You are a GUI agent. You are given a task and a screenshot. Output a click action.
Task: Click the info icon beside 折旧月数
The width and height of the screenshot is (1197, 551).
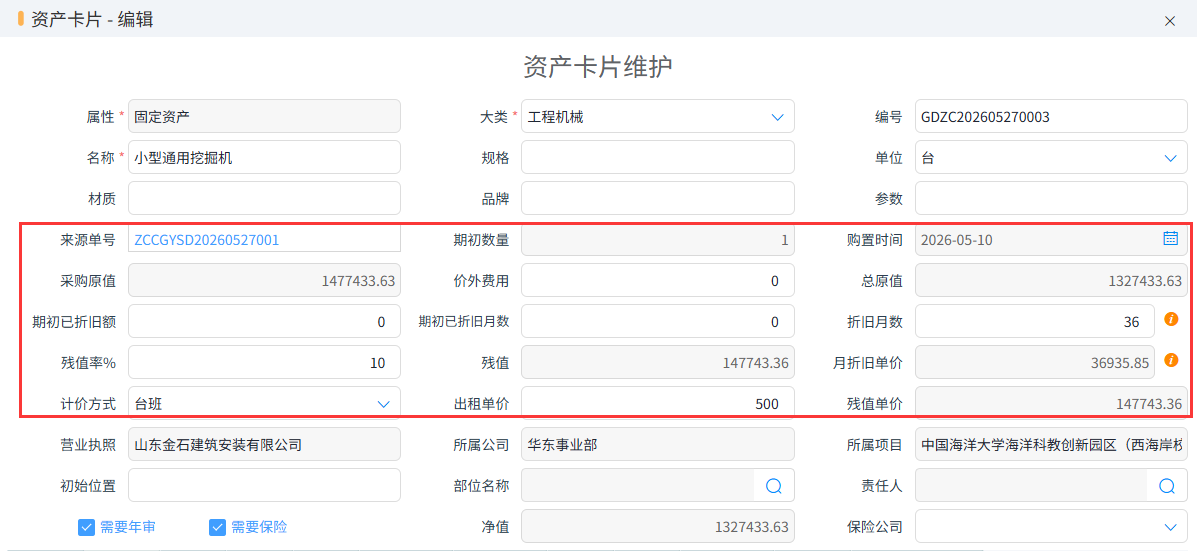pos(1171,319)
